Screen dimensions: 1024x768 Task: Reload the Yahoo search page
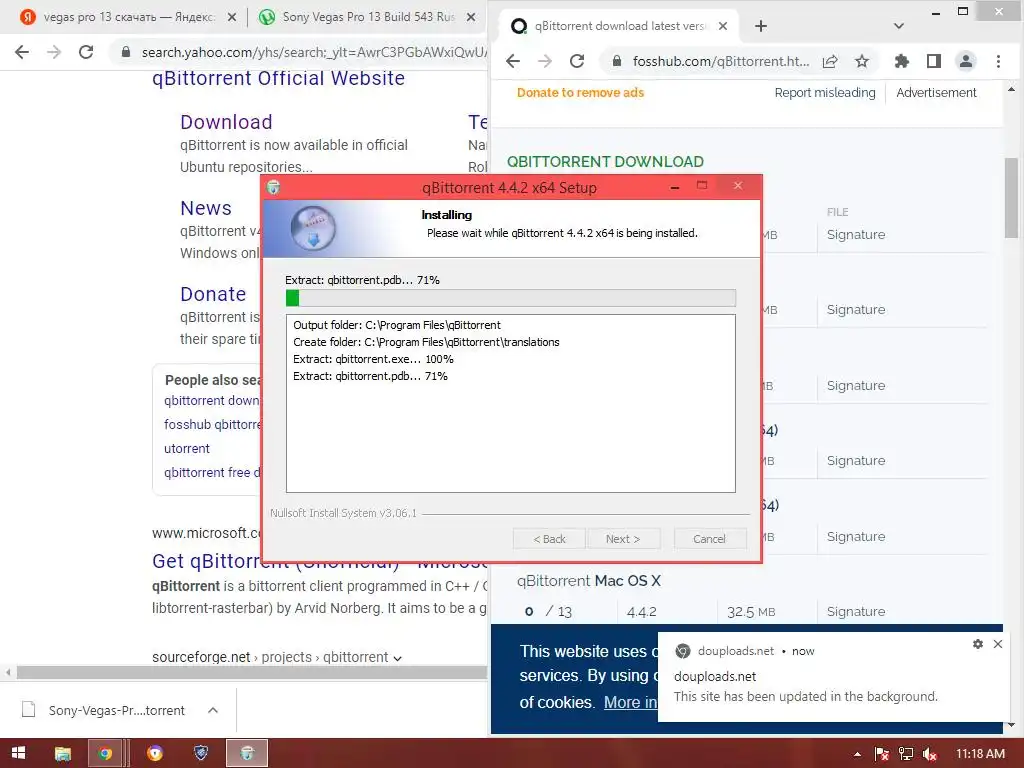click(x=86, y=52)
